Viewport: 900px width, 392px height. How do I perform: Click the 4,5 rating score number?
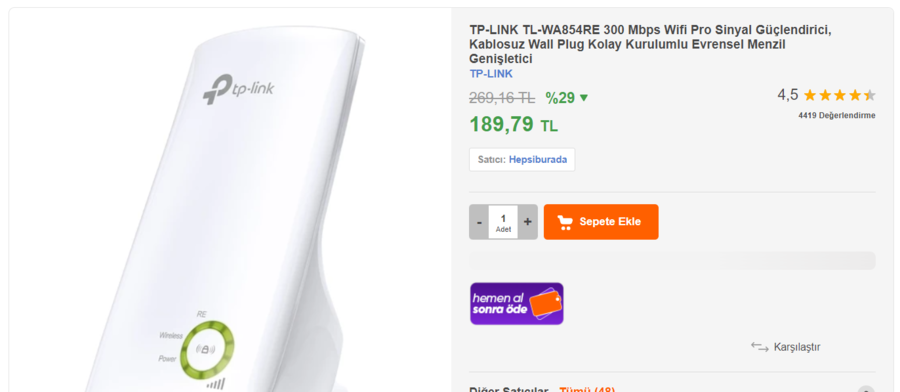coord(788,95)
